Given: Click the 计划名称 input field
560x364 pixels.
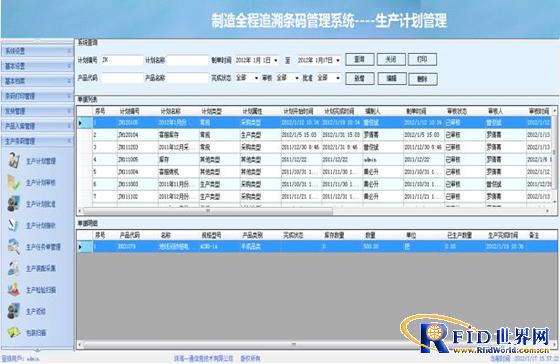Looking at the screenshot, I should (x=187, y=60).
